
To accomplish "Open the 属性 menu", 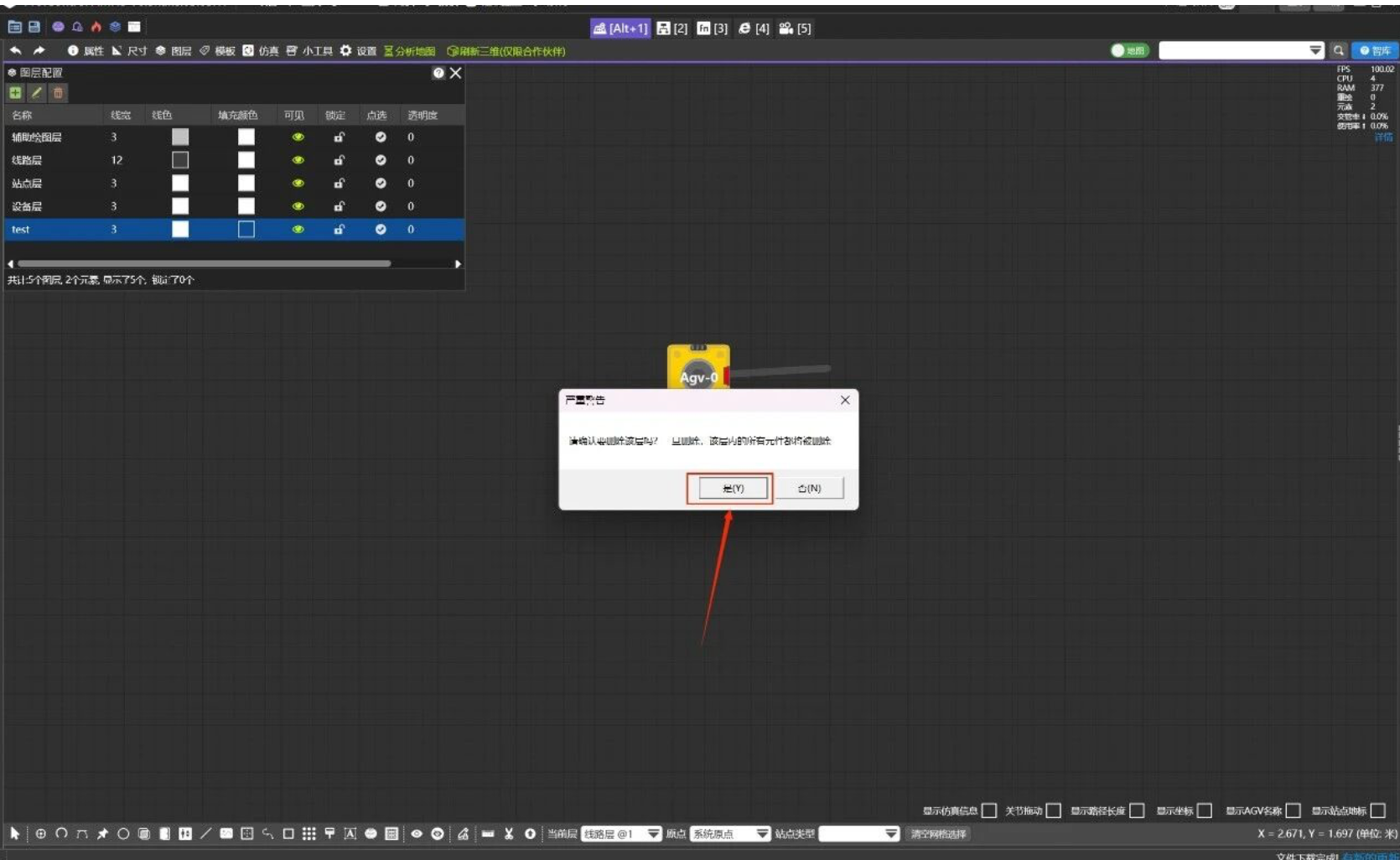I will click(x=86, y=51).
